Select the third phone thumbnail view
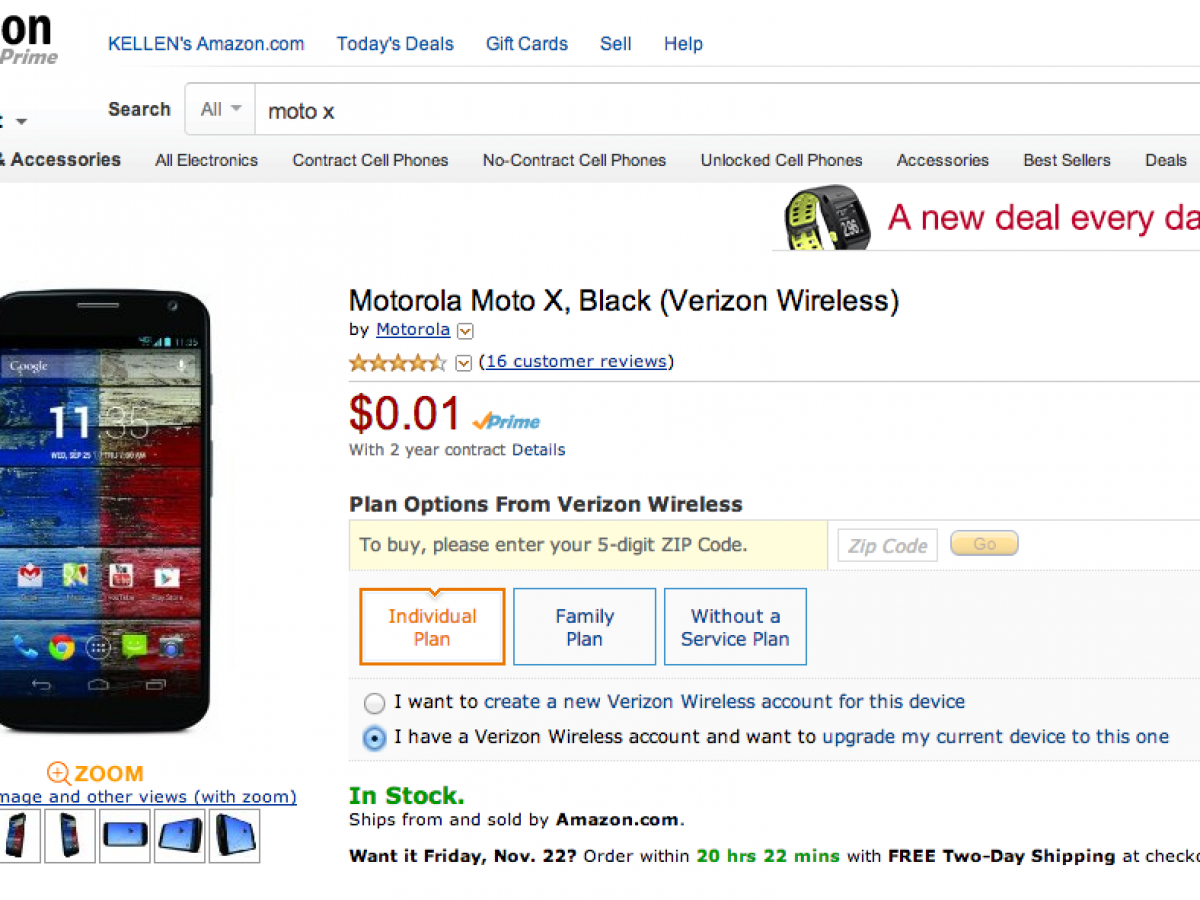Image resolution: width=1200 pixels, height=900 pixels. (124, 835)
